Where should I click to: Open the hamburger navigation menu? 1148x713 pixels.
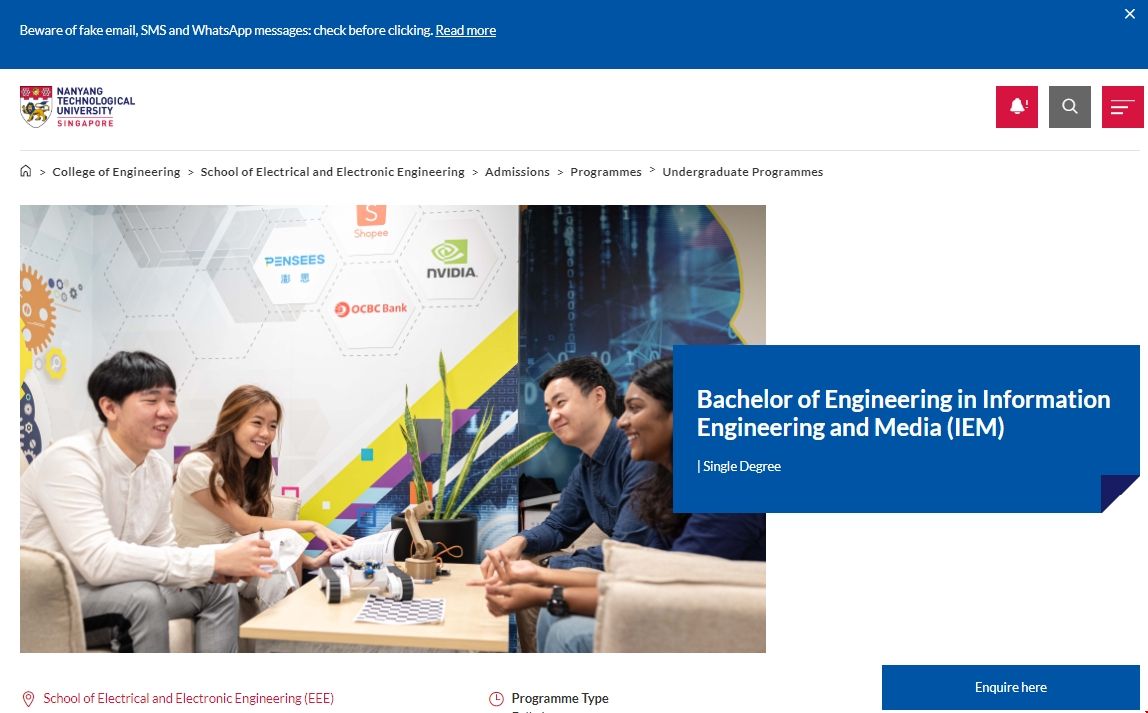(x=1122, y=106)
